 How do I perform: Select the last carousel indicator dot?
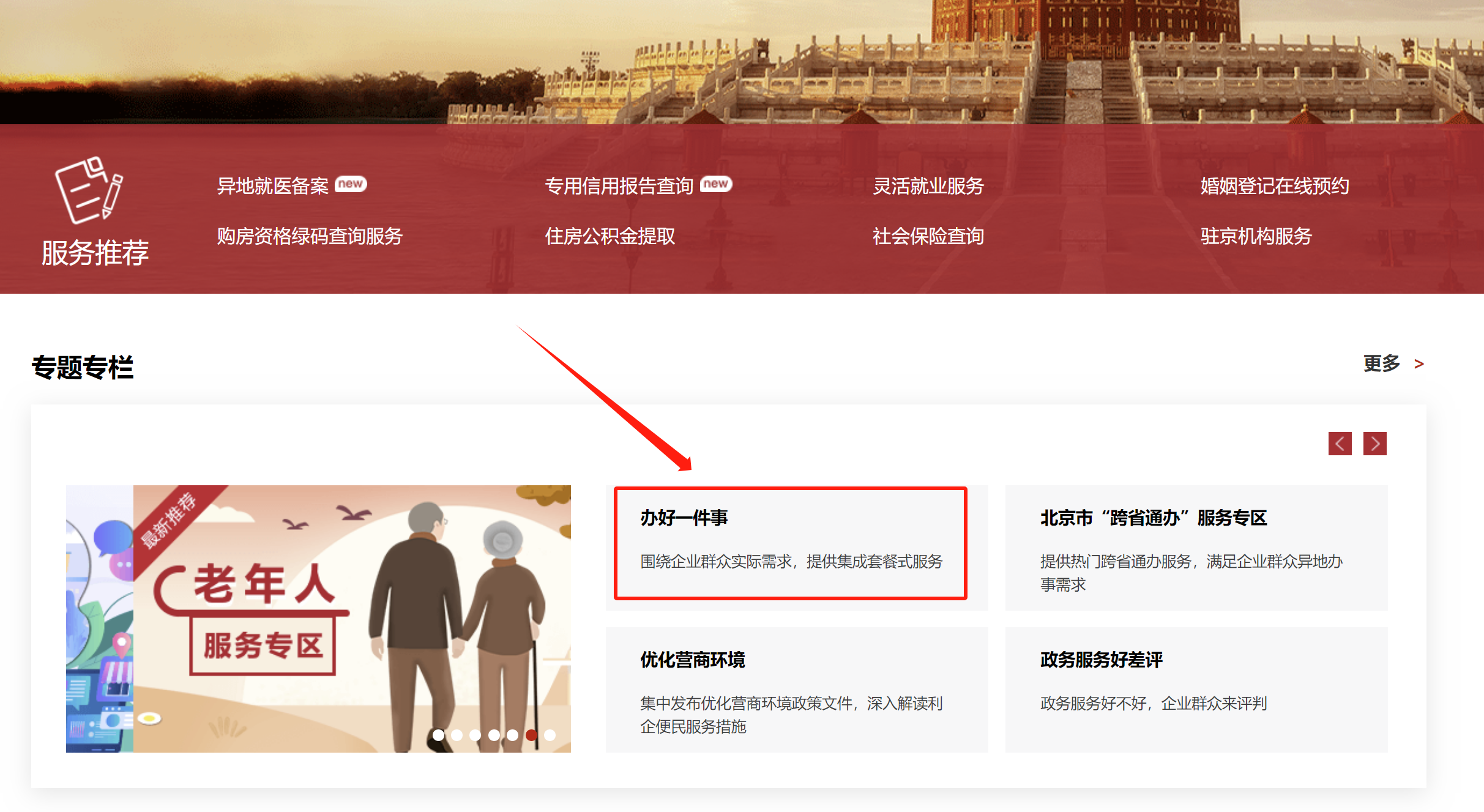click(x=550, y=735)
